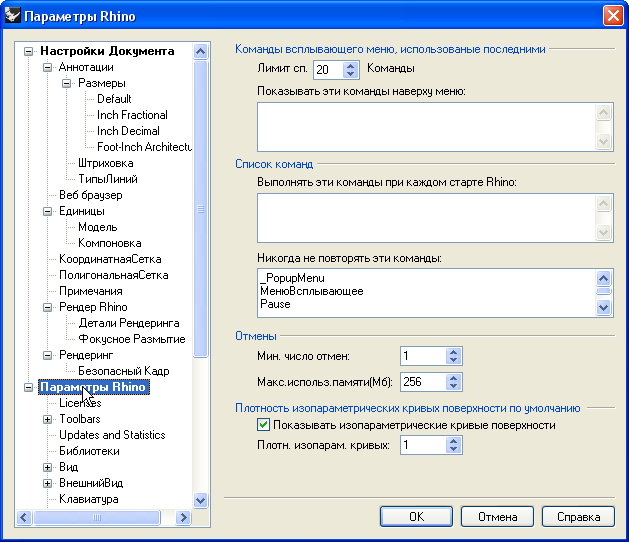Select Inch Decimal in tree
629x542 pixels.
[x=128, y=131]
